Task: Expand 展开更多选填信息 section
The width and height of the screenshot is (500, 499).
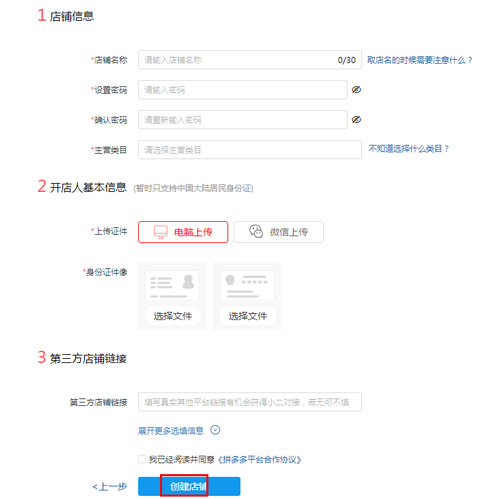Action: point(170,431)
